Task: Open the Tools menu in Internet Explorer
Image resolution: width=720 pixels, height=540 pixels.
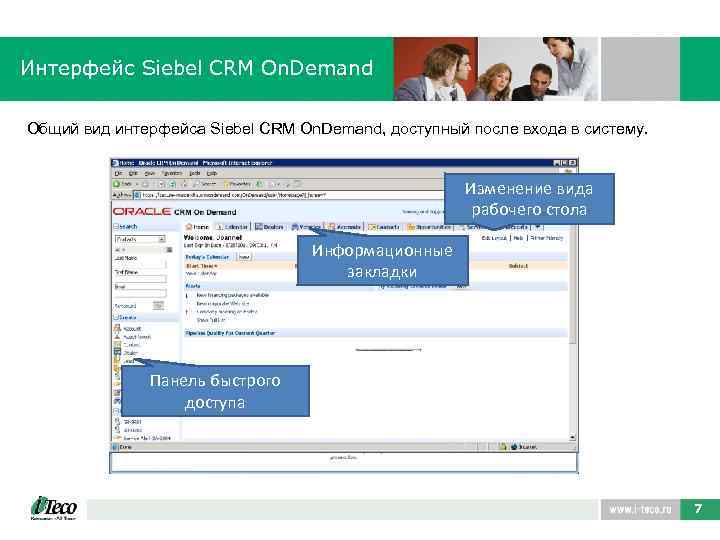Action: (x=195, y=174)
